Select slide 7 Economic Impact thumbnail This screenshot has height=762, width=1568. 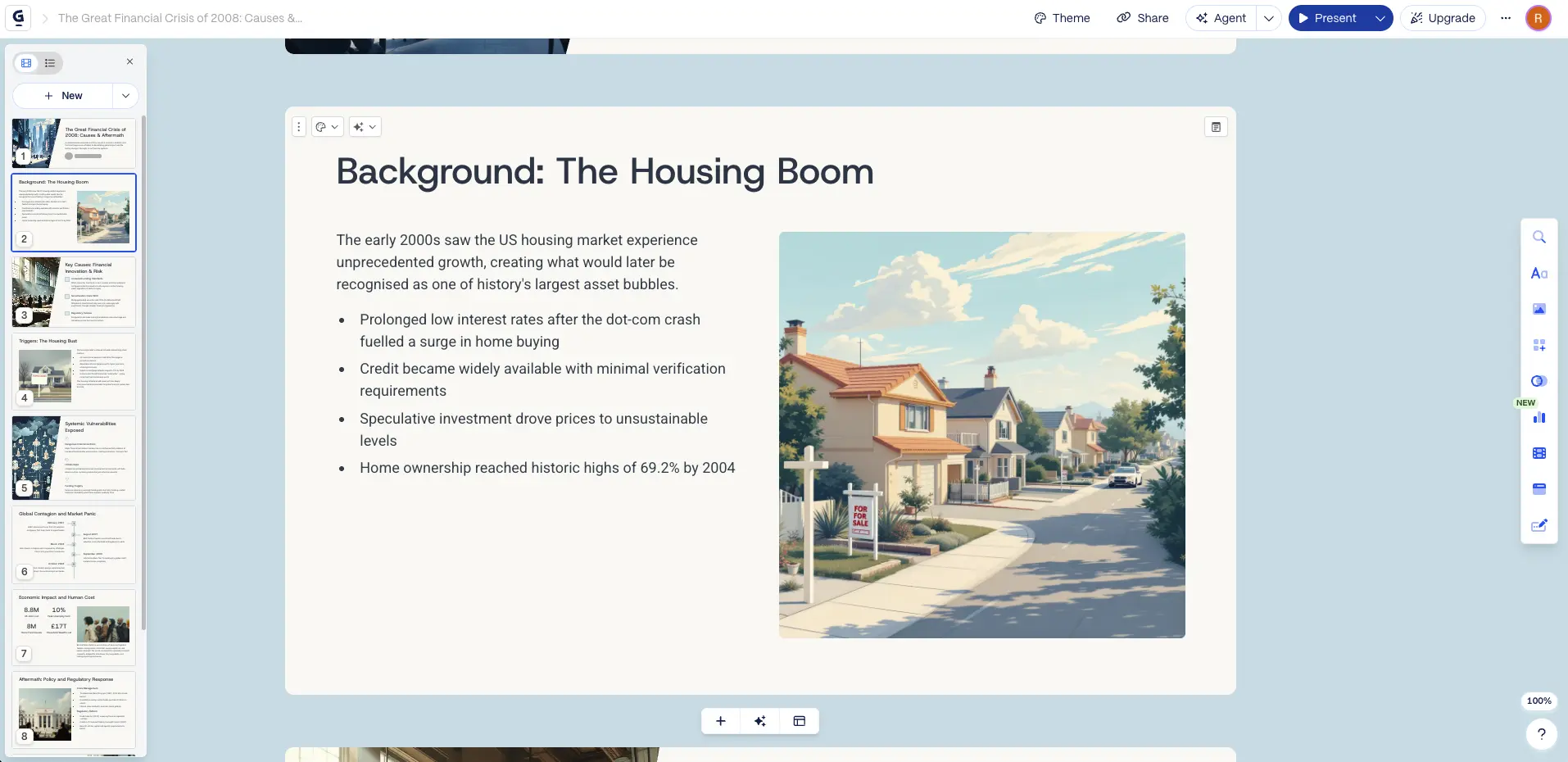(74, 627)
